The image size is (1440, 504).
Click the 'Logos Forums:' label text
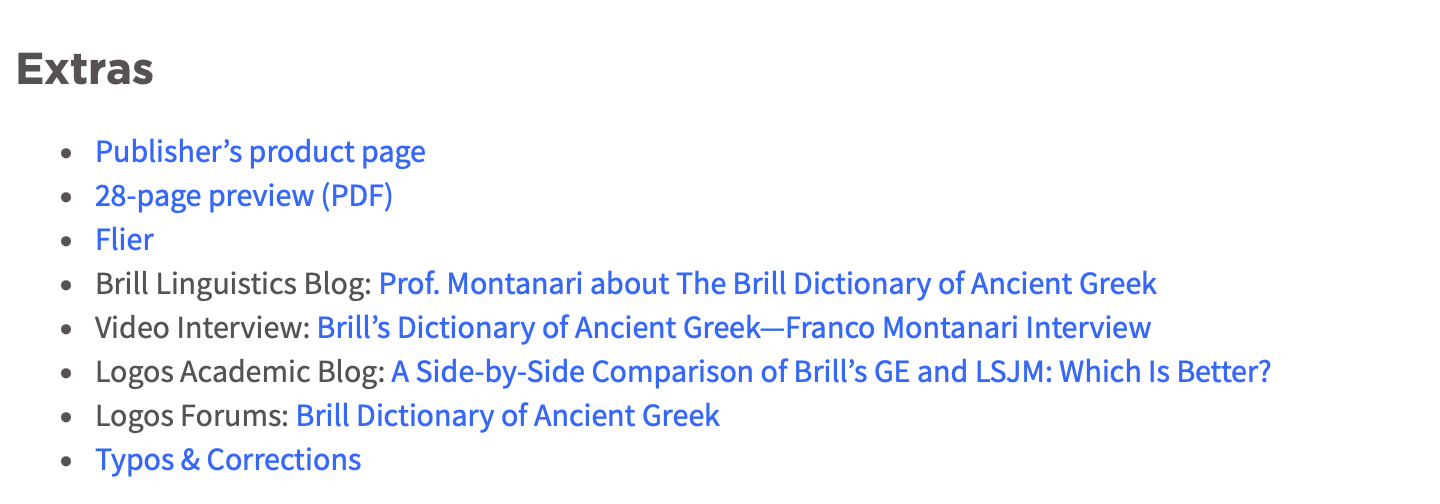click(193, 416)
